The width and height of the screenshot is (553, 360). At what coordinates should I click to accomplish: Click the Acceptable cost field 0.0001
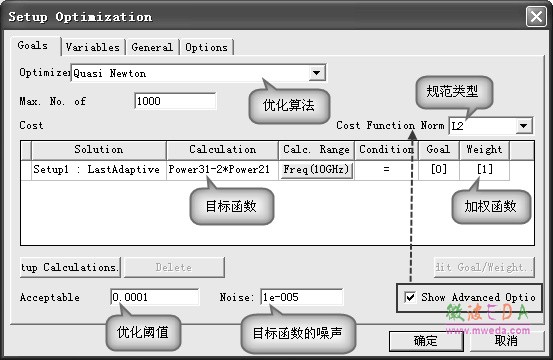[154, 297]
